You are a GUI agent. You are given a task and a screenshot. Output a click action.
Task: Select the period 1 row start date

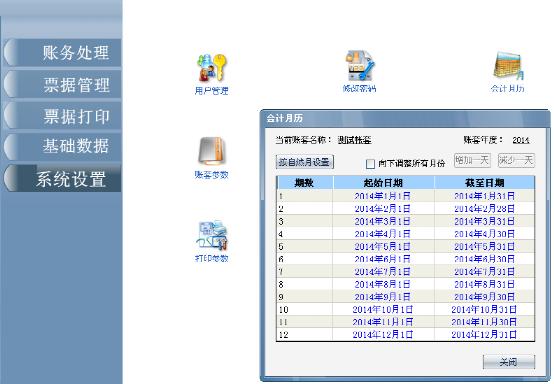pos(383,196)
